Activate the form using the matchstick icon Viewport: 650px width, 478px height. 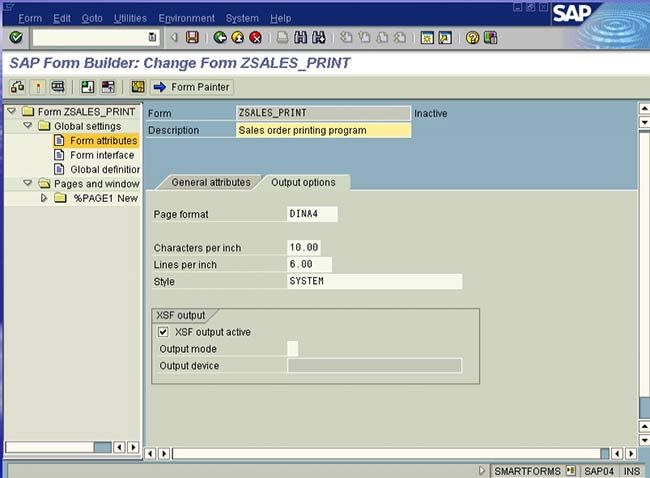(x=38, y=87)
